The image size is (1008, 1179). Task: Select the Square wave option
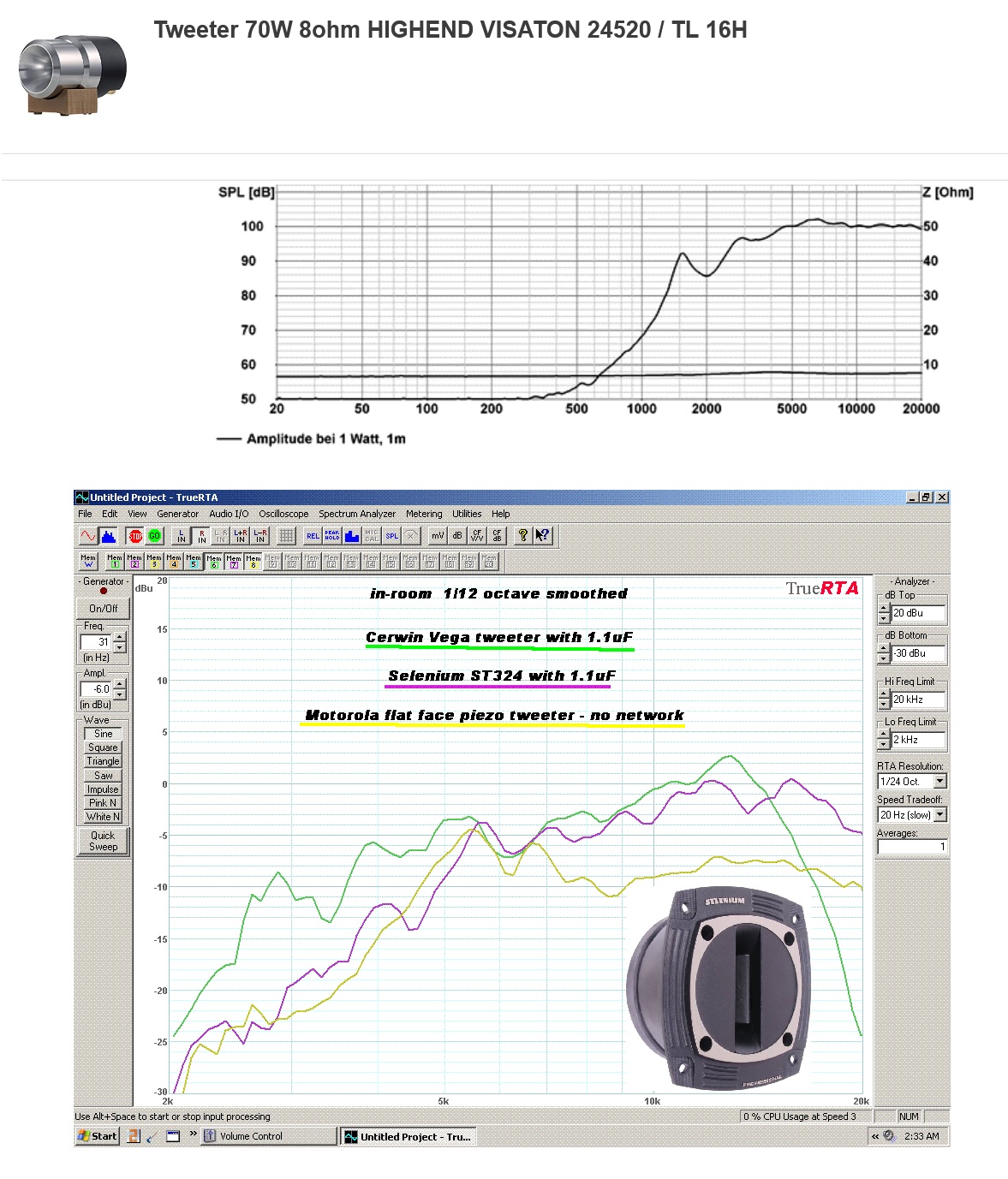[103, 747]
